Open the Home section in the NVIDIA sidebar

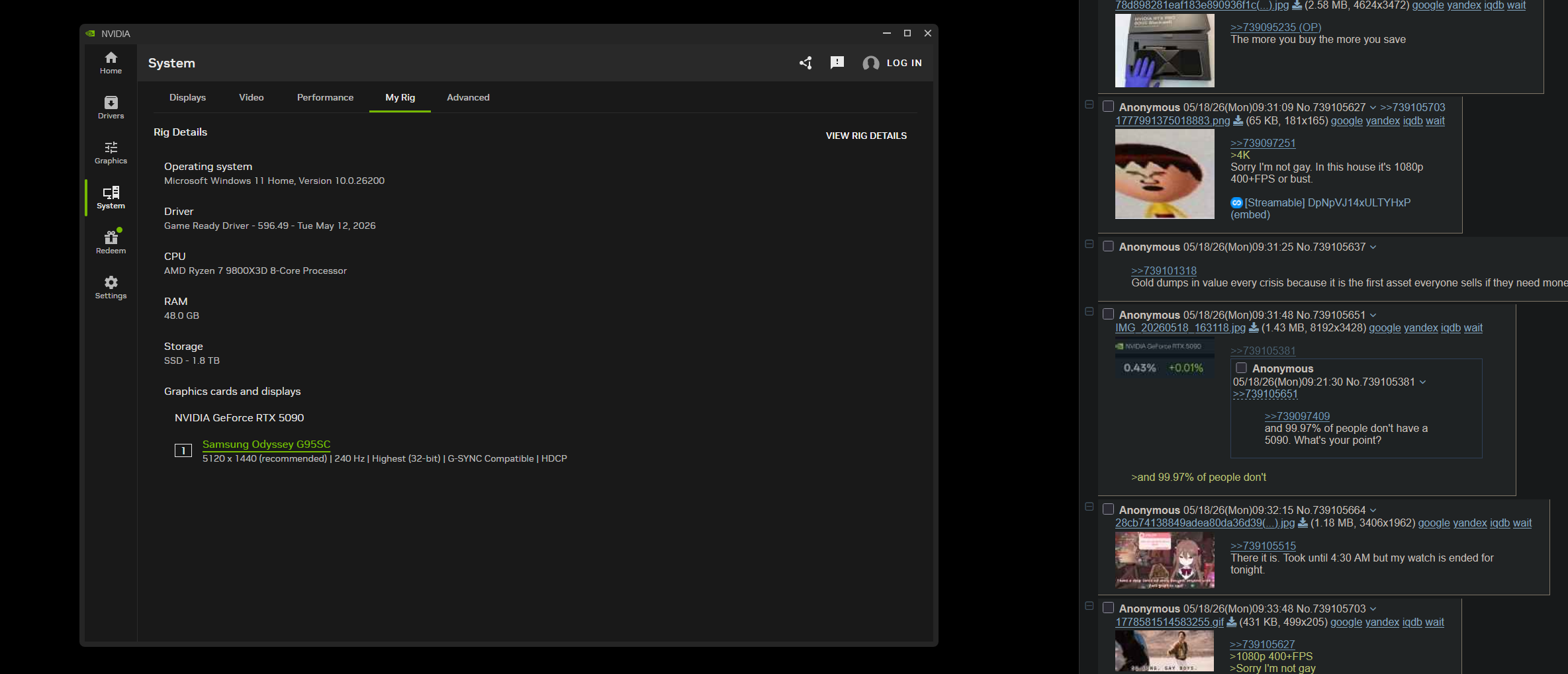(111, 63)
